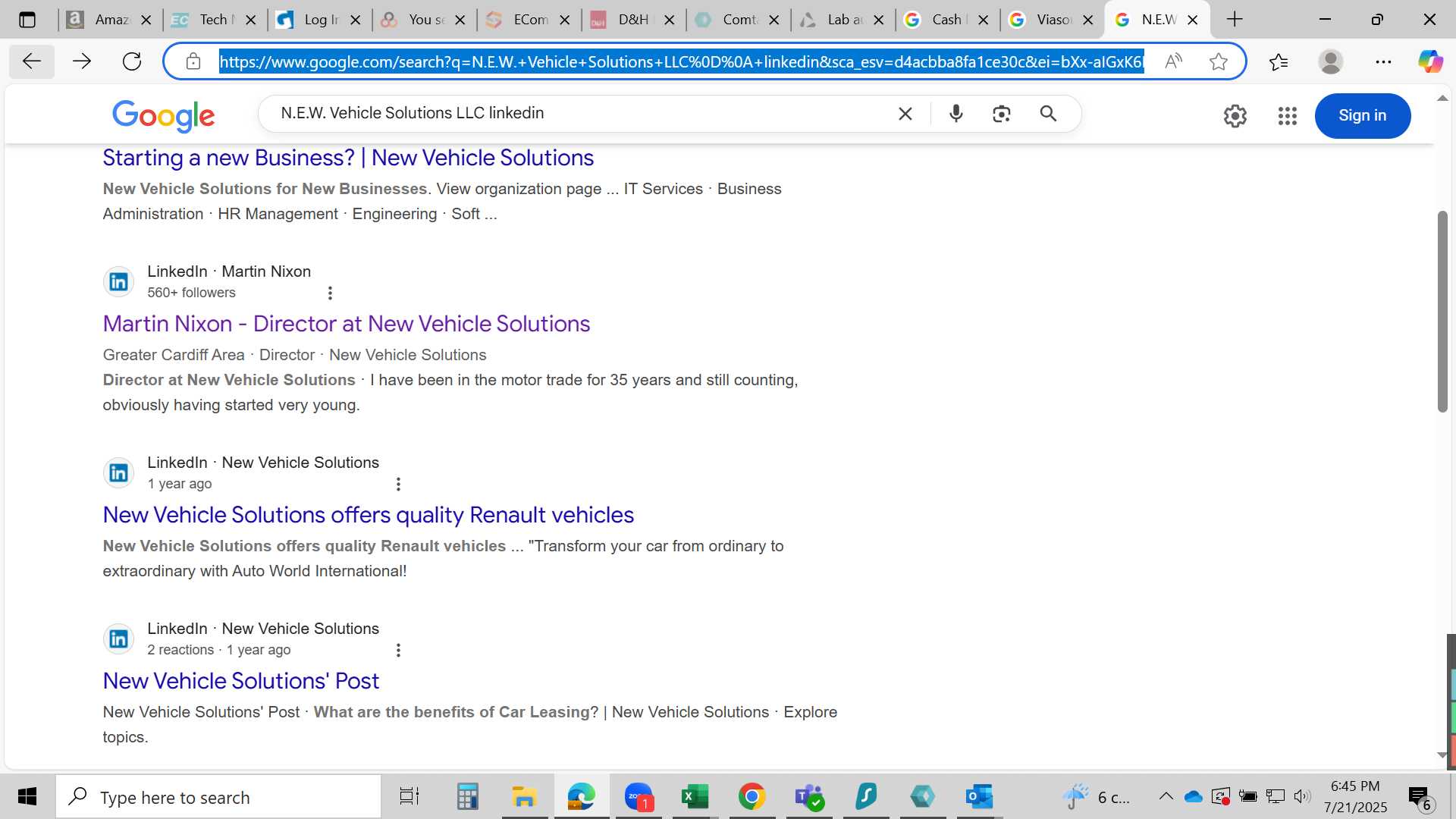1456x819 pixels.
Task: Open Zoom from the taskbar
Action: [x=639, y=797]
